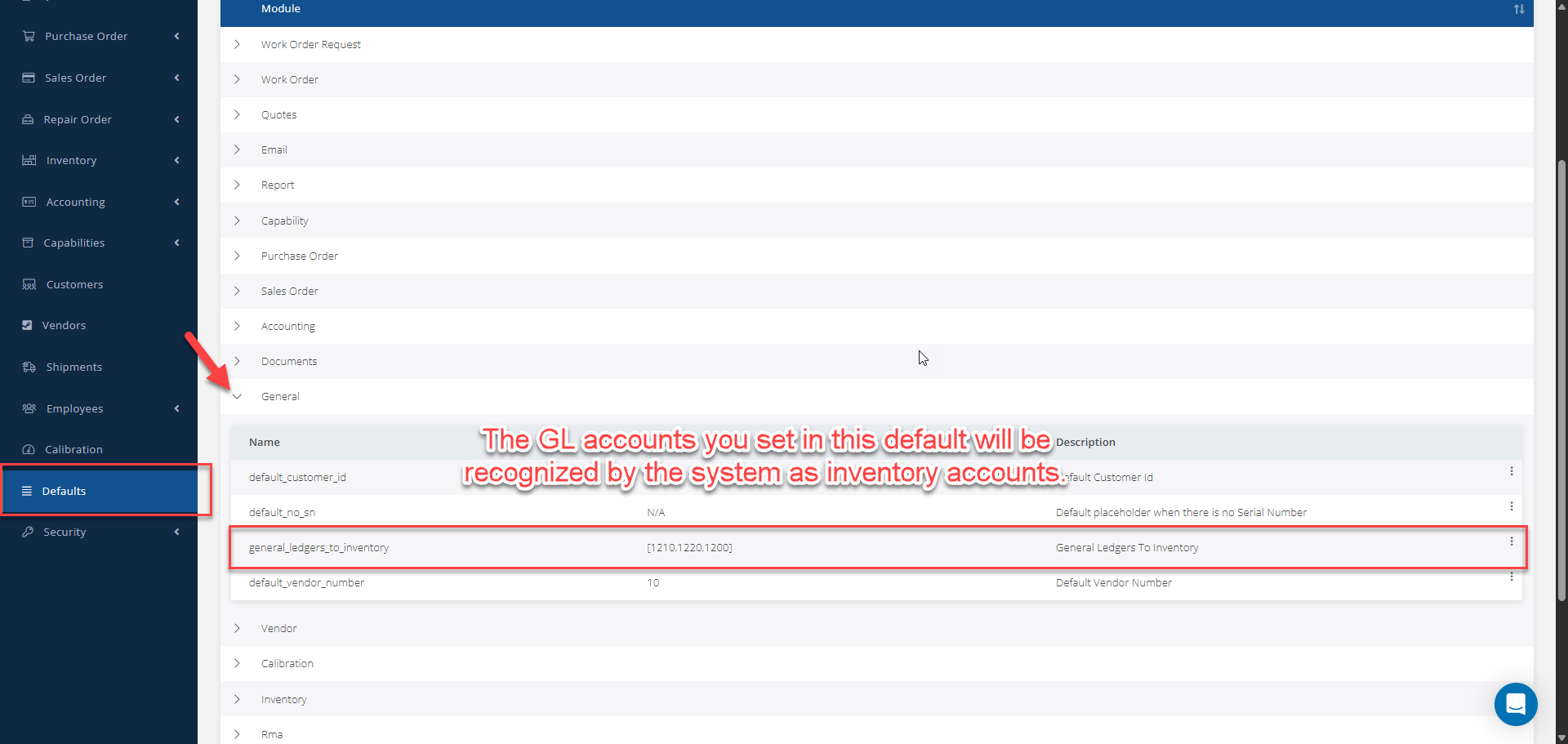1568x744 pixels.
Task: Go to Customers in the sidebar
Action: coord(74,284)
